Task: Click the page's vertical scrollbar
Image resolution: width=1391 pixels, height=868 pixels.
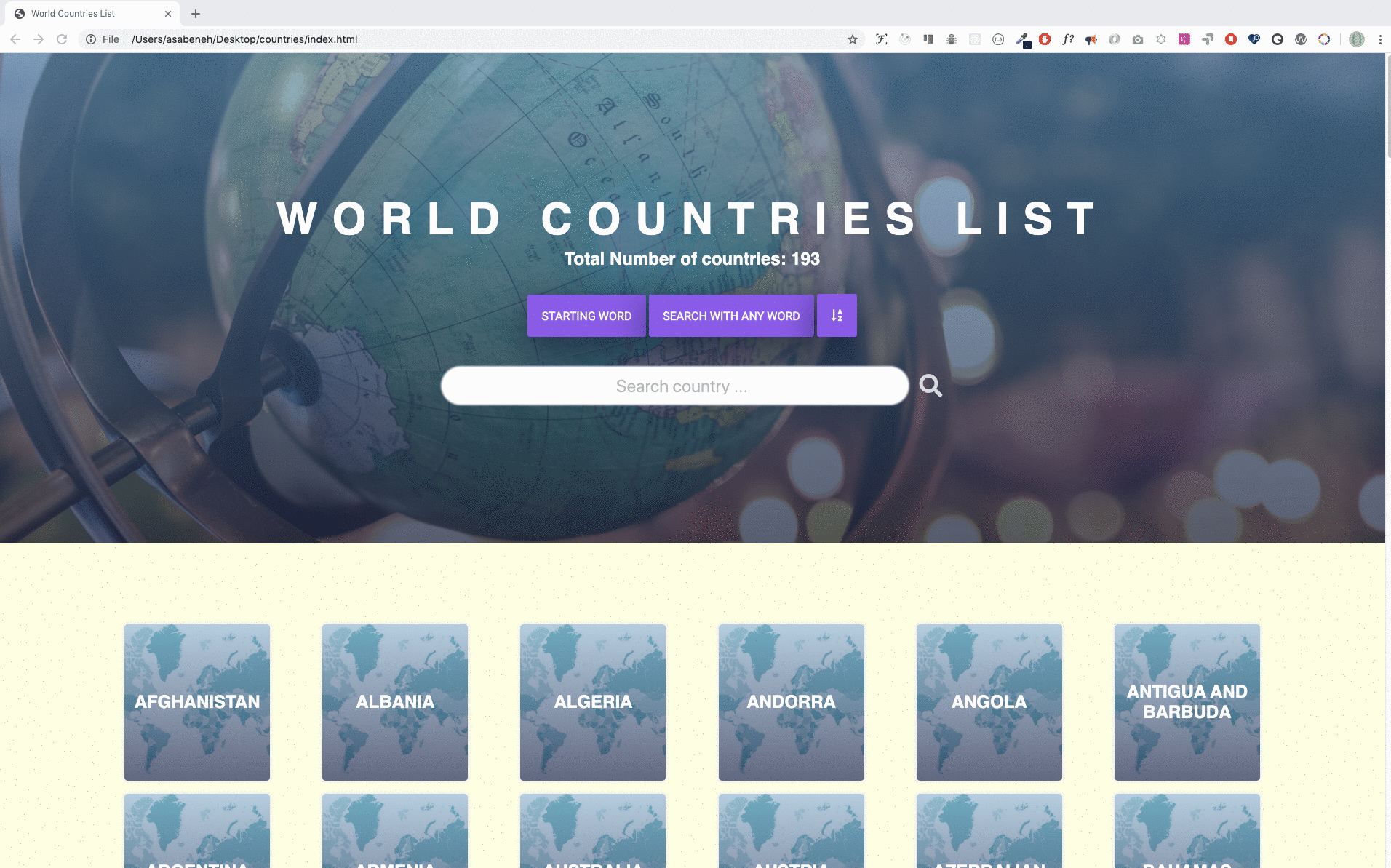Action: [1387, 109]
